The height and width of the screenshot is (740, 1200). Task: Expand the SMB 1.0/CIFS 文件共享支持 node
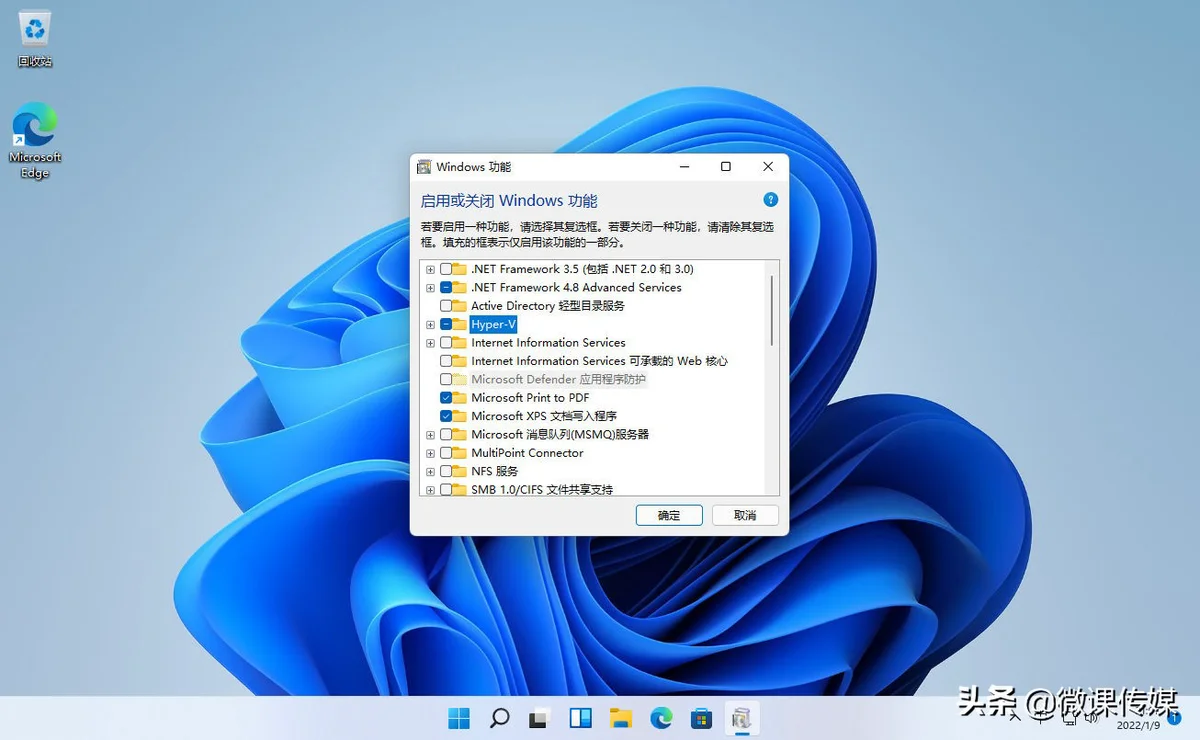coord(431,490)
